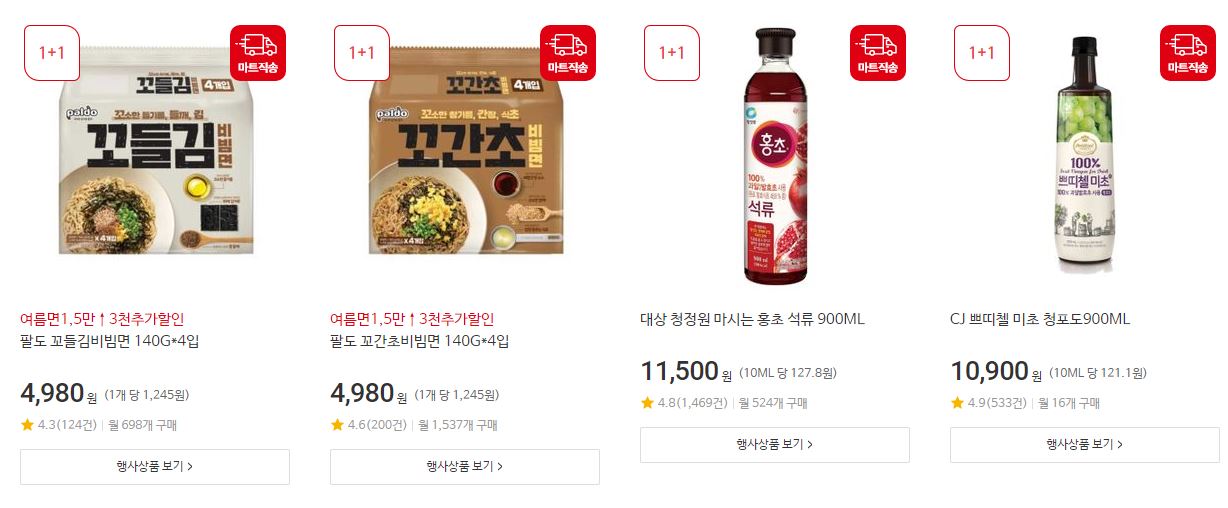This screenshot has width=1228, height=508.
Task: Click the 1+1 badge on 홍초 석류
Action: click(x=672, y=53)
